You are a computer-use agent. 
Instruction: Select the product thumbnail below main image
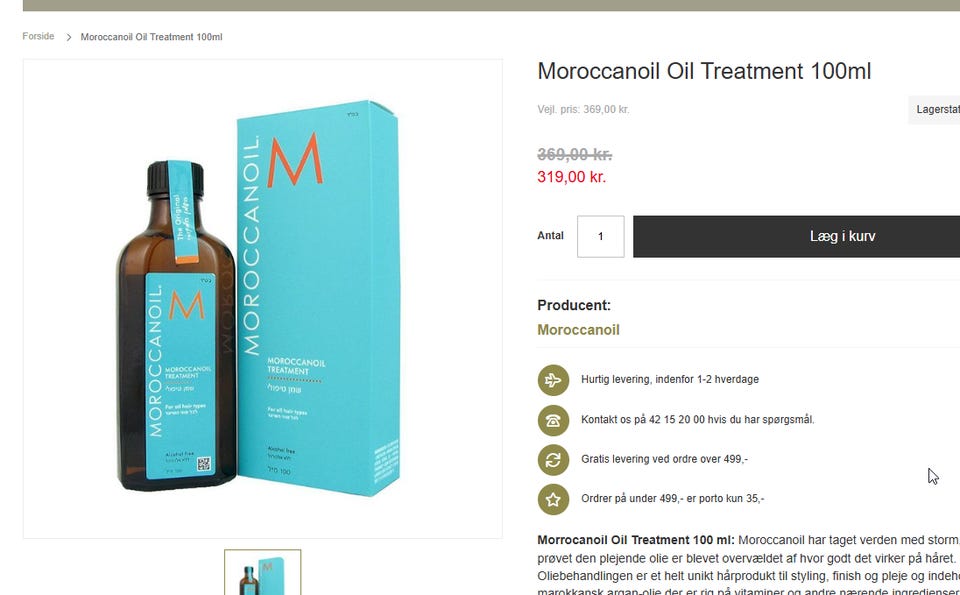click(x=263, y=572)
